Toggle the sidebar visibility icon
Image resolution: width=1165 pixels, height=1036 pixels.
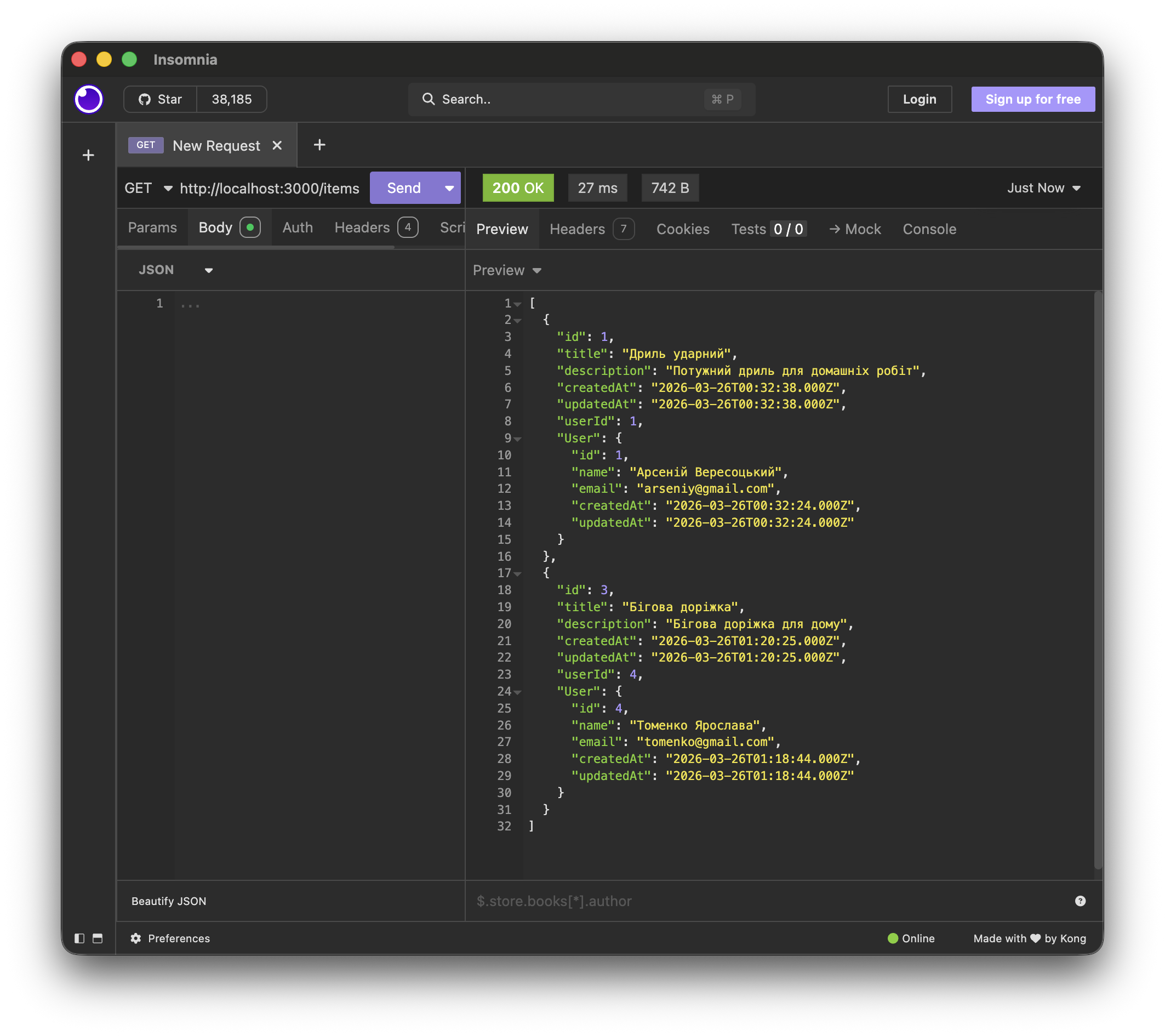tap(79, 938)
